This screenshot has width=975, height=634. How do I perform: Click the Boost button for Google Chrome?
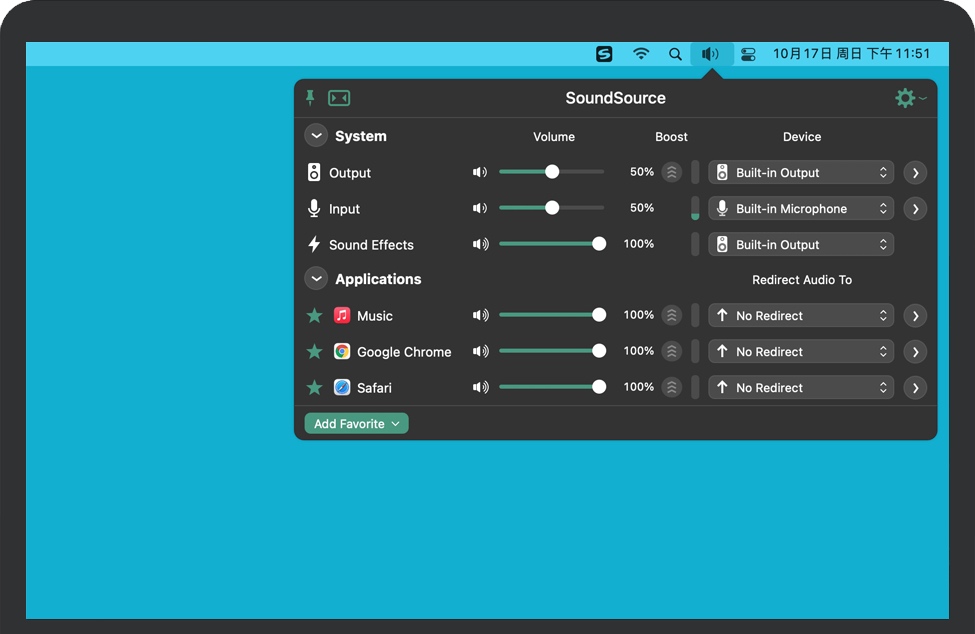tap(672, 351)
